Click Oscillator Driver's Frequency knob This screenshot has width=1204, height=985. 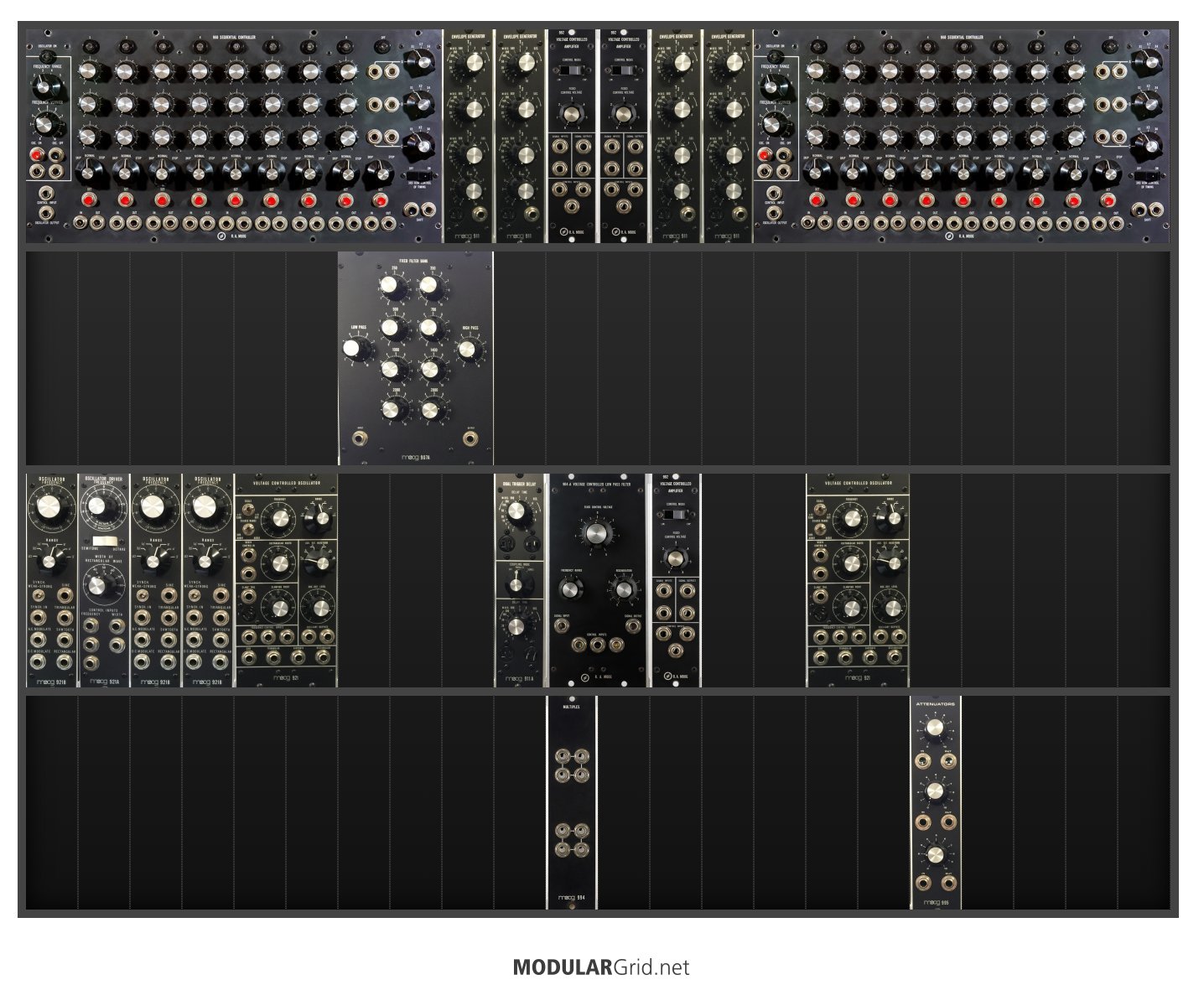point(101,505)
